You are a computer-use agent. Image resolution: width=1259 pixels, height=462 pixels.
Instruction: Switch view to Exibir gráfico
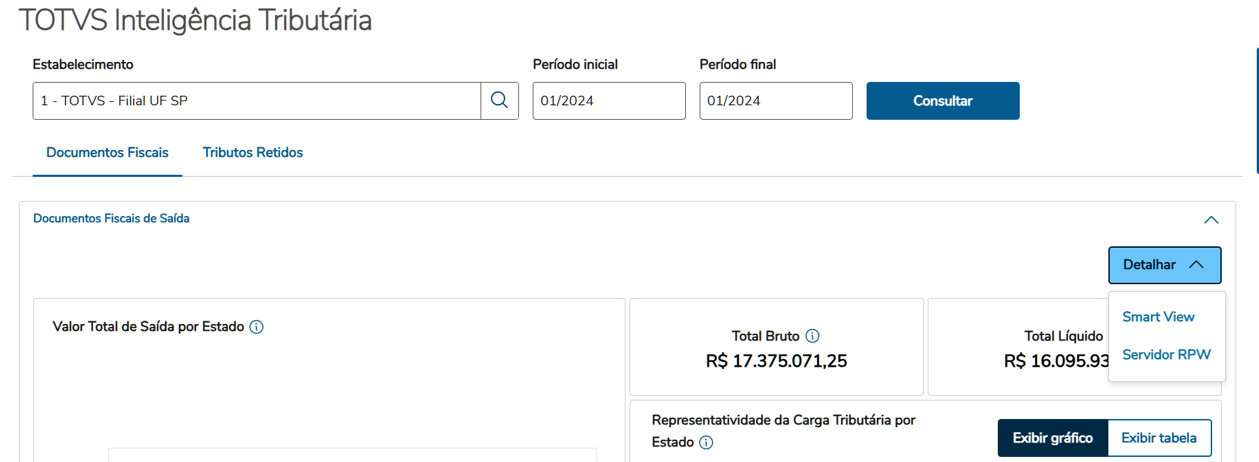tap(1052, 438)
